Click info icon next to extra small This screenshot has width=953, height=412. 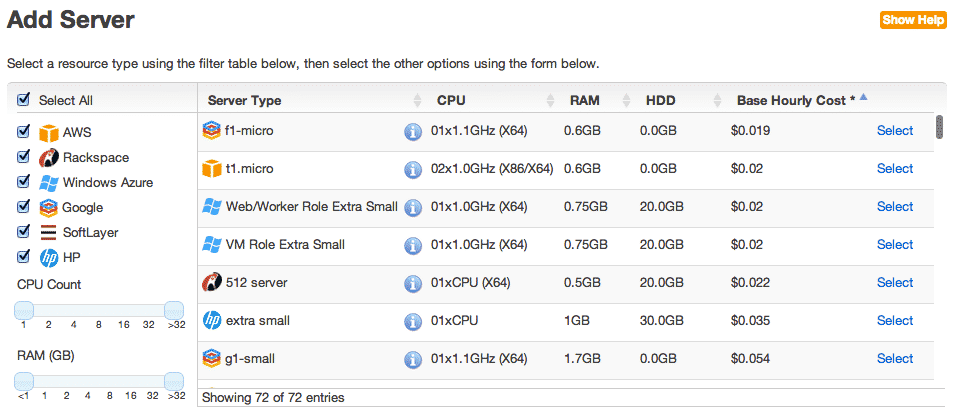(413, 321)
